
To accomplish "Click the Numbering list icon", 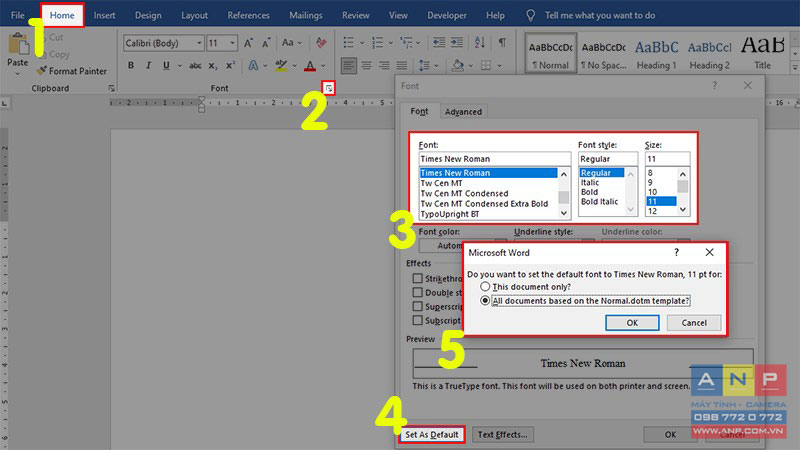I will [x=377, y=42].
